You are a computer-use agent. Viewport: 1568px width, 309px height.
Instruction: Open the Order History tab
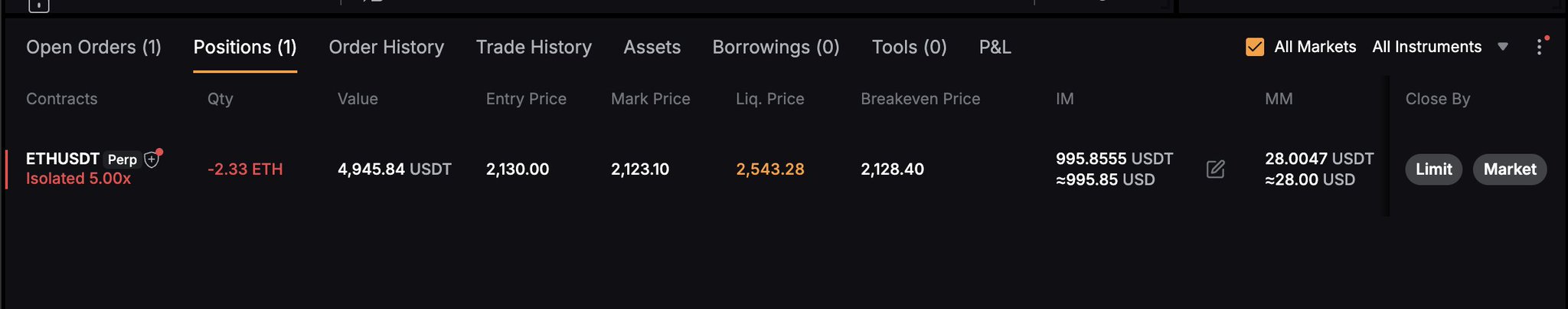coord(386,48)
